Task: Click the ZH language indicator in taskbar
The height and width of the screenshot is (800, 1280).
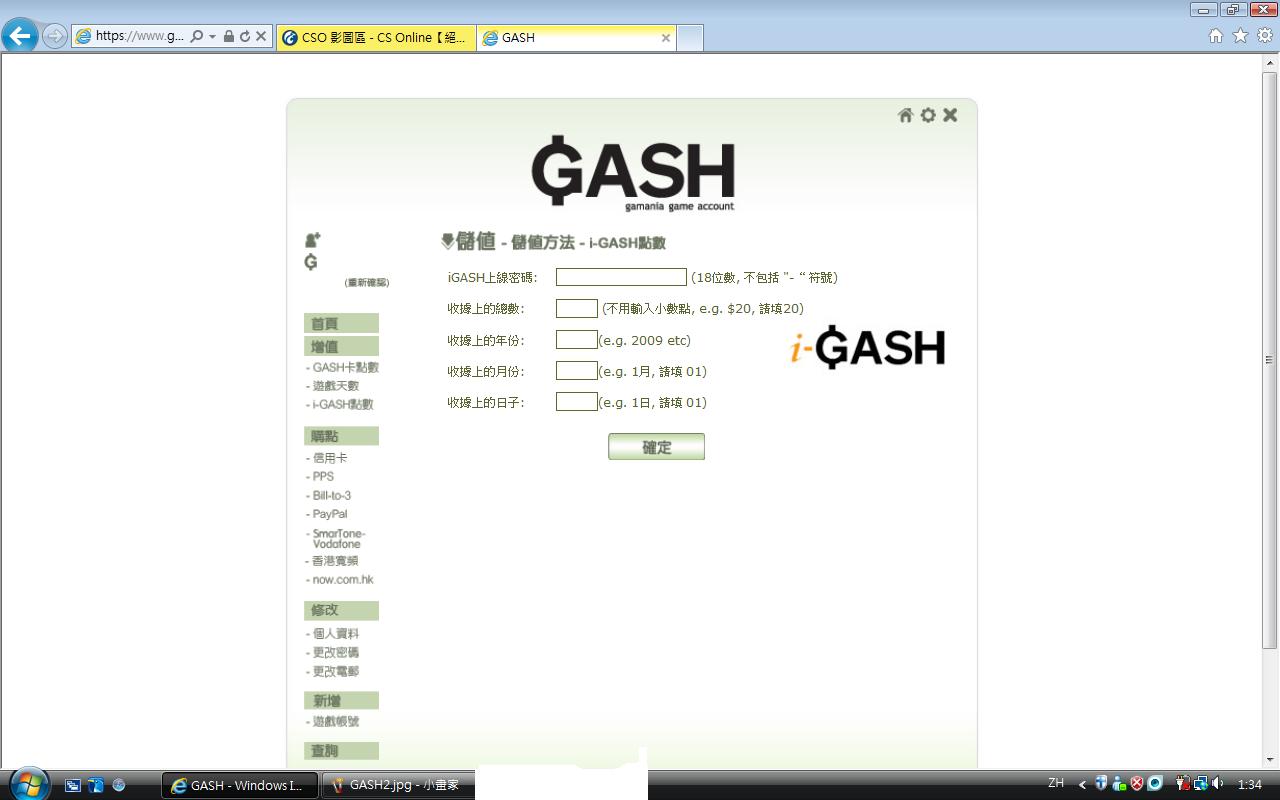Action: [x=1056, y=783]
